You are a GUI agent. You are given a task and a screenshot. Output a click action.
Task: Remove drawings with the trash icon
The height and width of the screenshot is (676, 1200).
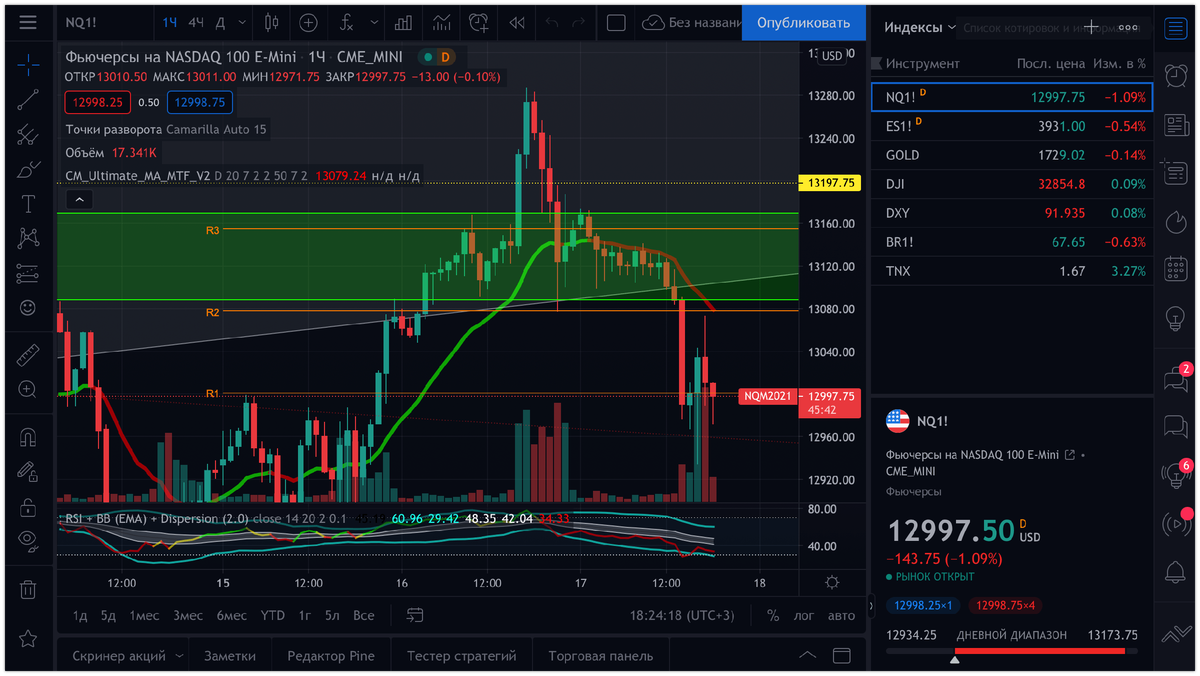pos(28,589)
